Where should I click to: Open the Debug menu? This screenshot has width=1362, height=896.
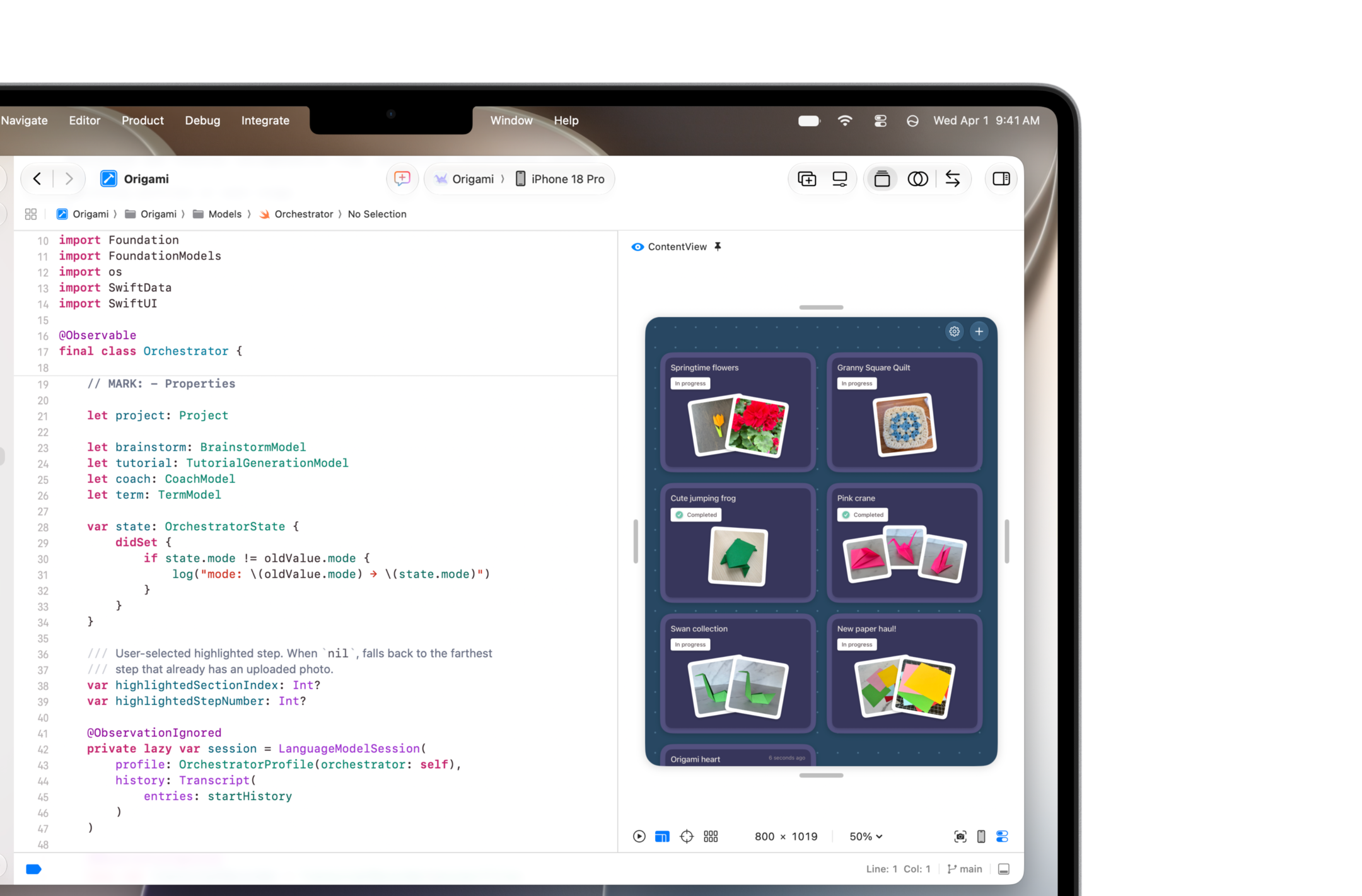click(x=202, y=120)
